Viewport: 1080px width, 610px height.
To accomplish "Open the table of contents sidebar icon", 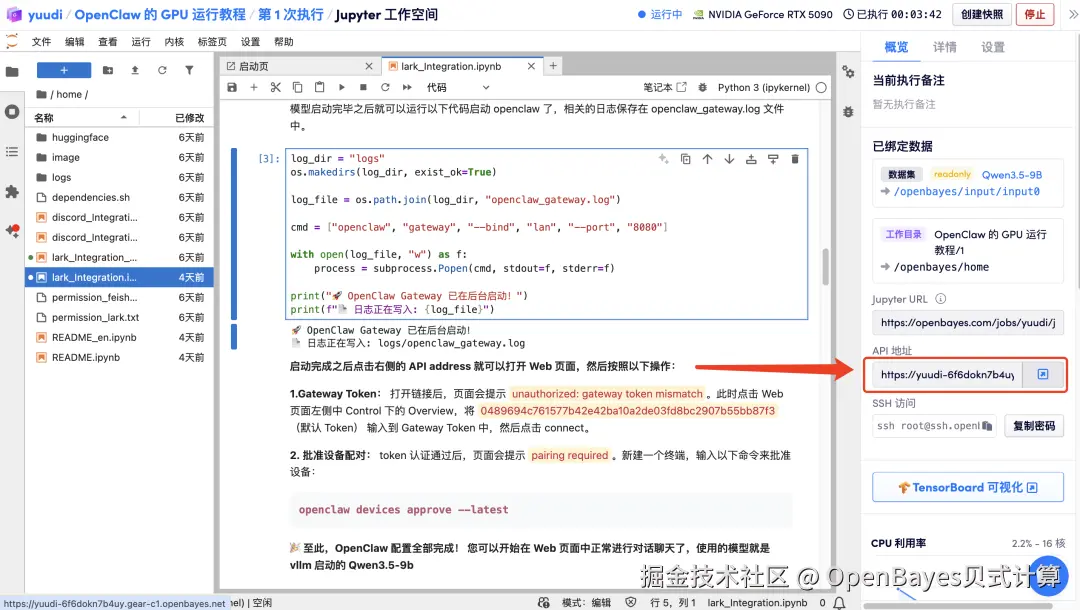I will coord(12,151).
